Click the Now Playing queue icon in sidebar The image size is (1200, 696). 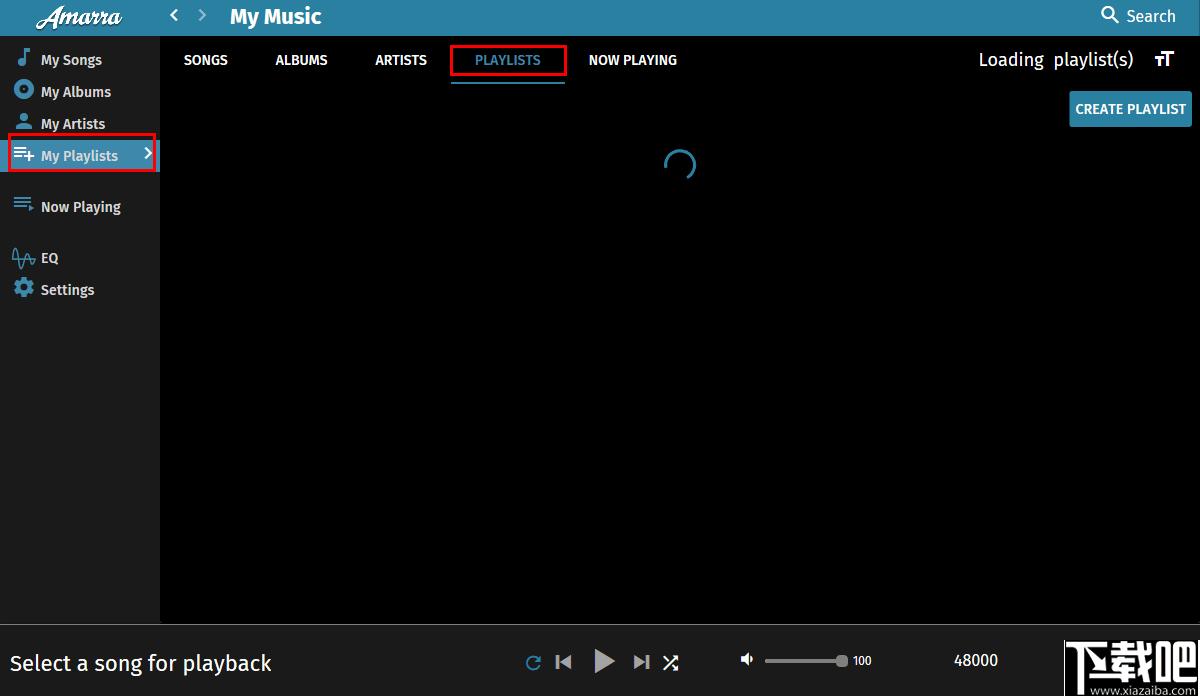tap(23, 205)
